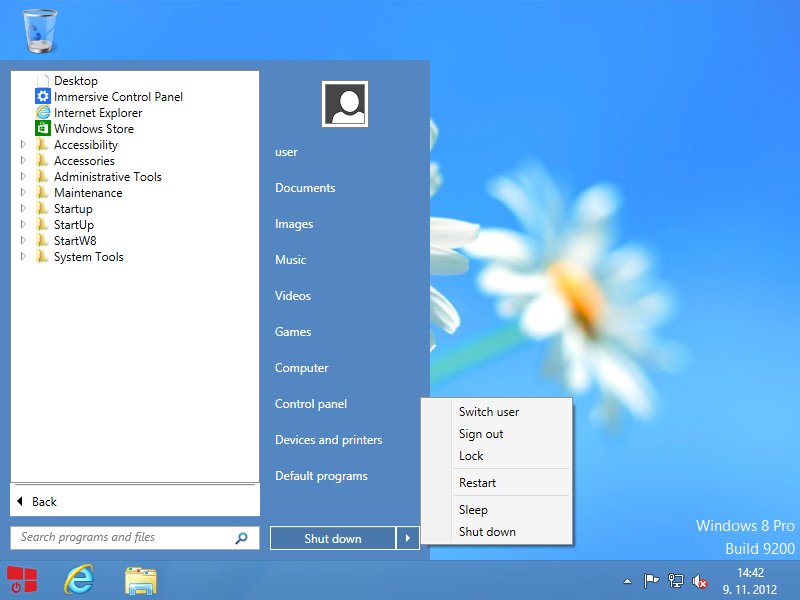Click the Accessories folder icon
Viewport: 800px width, 600px height.
pos(43,160)
